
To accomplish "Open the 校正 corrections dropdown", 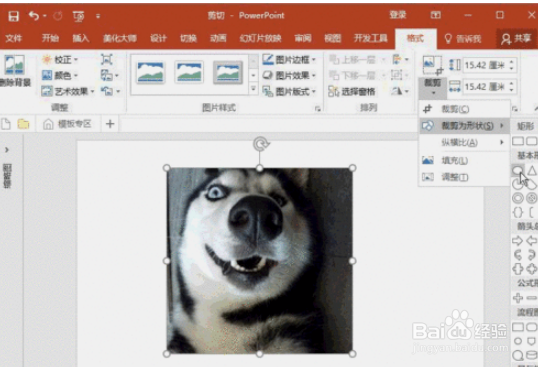I will point(60,60).
